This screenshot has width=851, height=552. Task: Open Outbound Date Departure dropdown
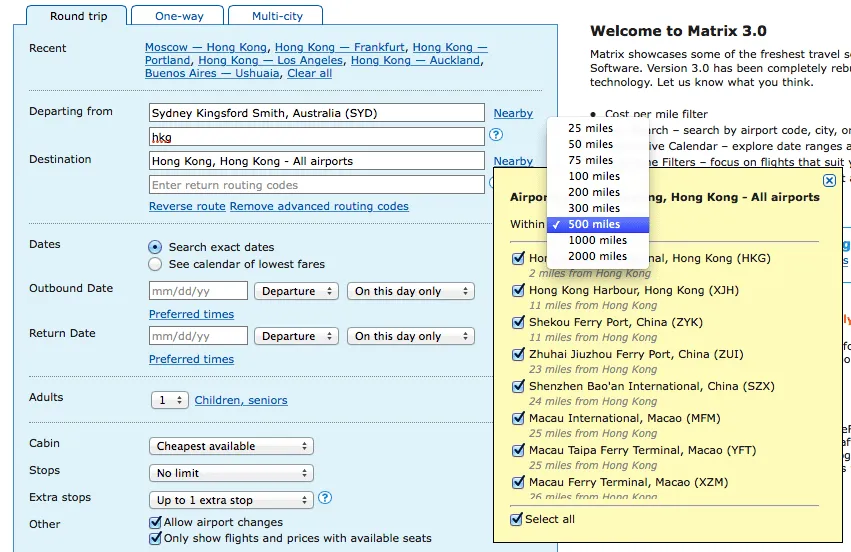[296, 291]
